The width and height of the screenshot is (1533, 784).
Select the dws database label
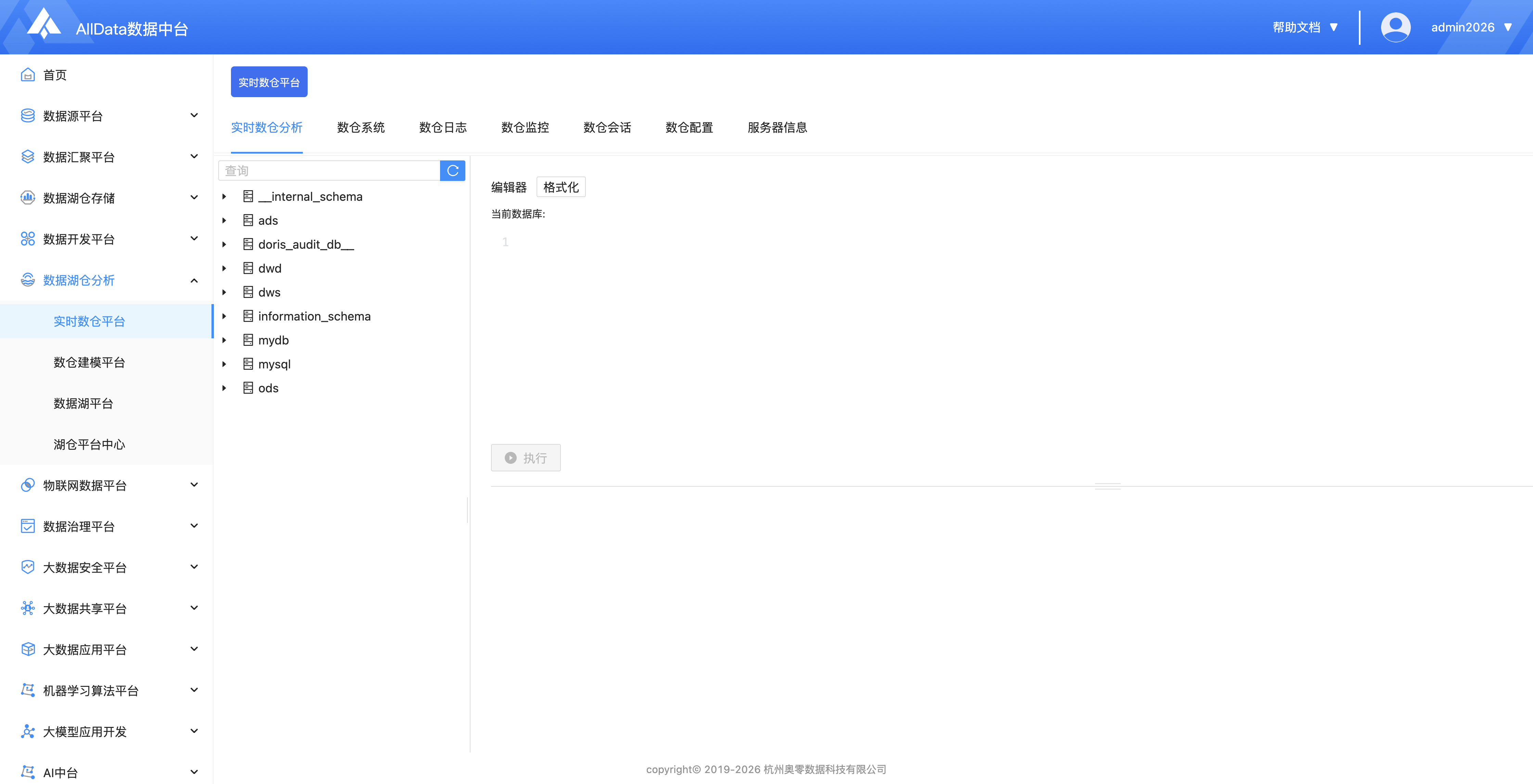[269, 292]
